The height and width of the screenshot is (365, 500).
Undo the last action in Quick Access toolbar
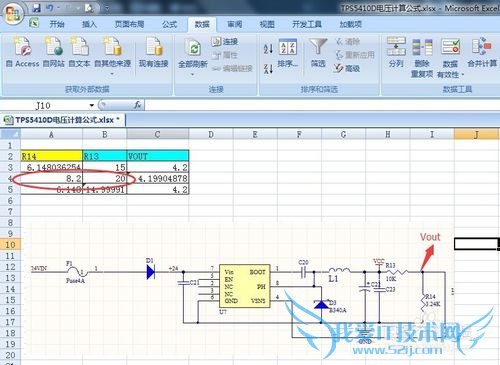[49, 7]
